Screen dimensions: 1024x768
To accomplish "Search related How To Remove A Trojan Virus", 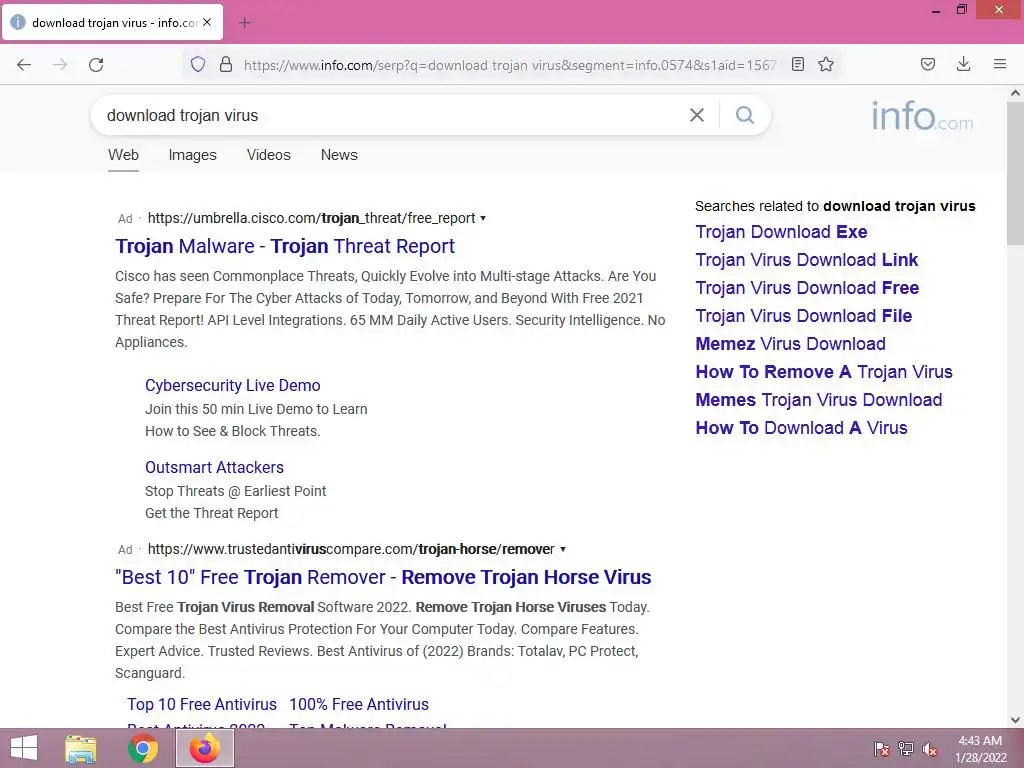I will point(824,372).
